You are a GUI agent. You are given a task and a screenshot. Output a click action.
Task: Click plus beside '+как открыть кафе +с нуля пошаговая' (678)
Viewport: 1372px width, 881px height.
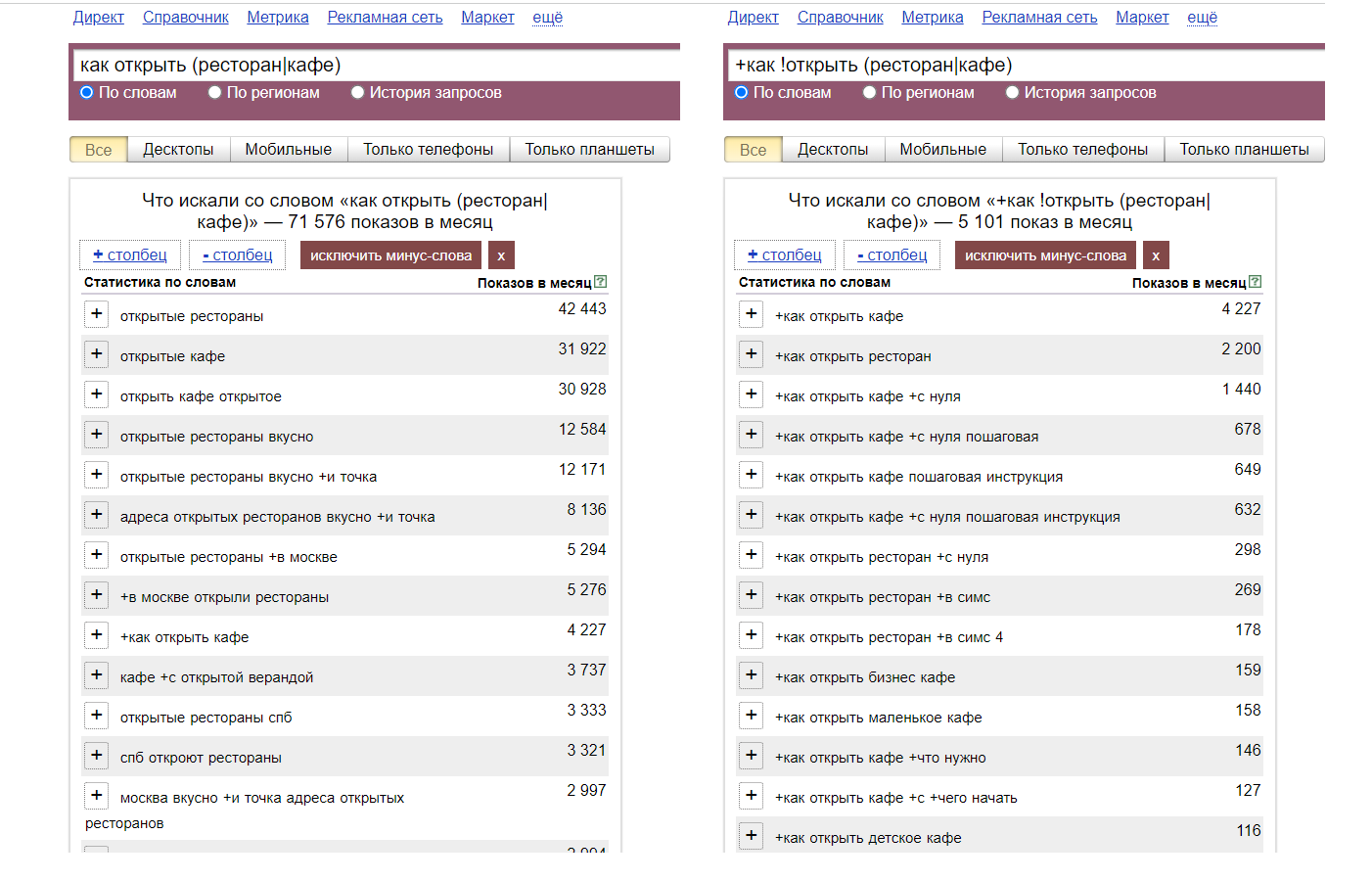click(x=751, y=435)
